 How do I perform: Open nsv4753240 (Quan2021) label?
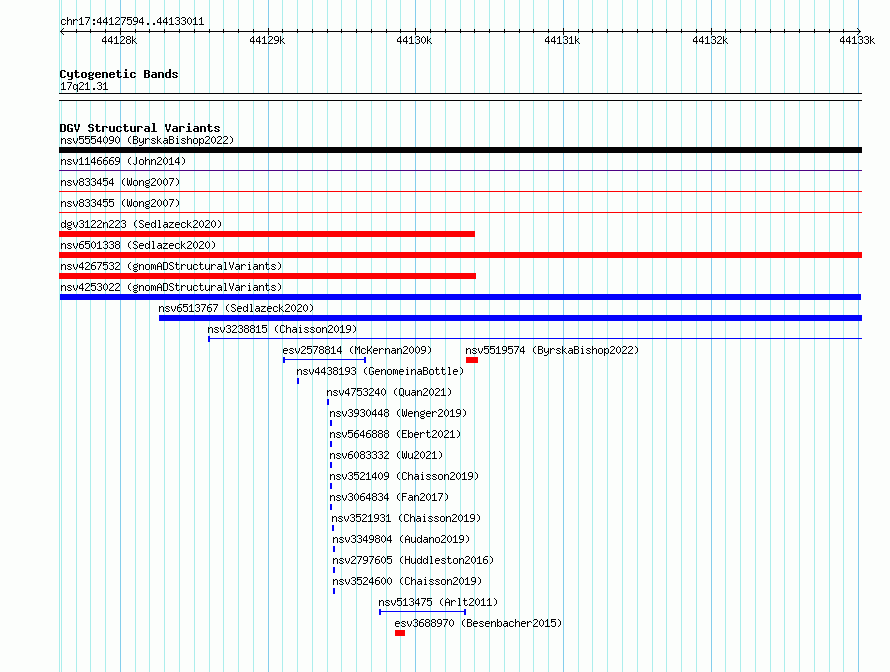389,392
